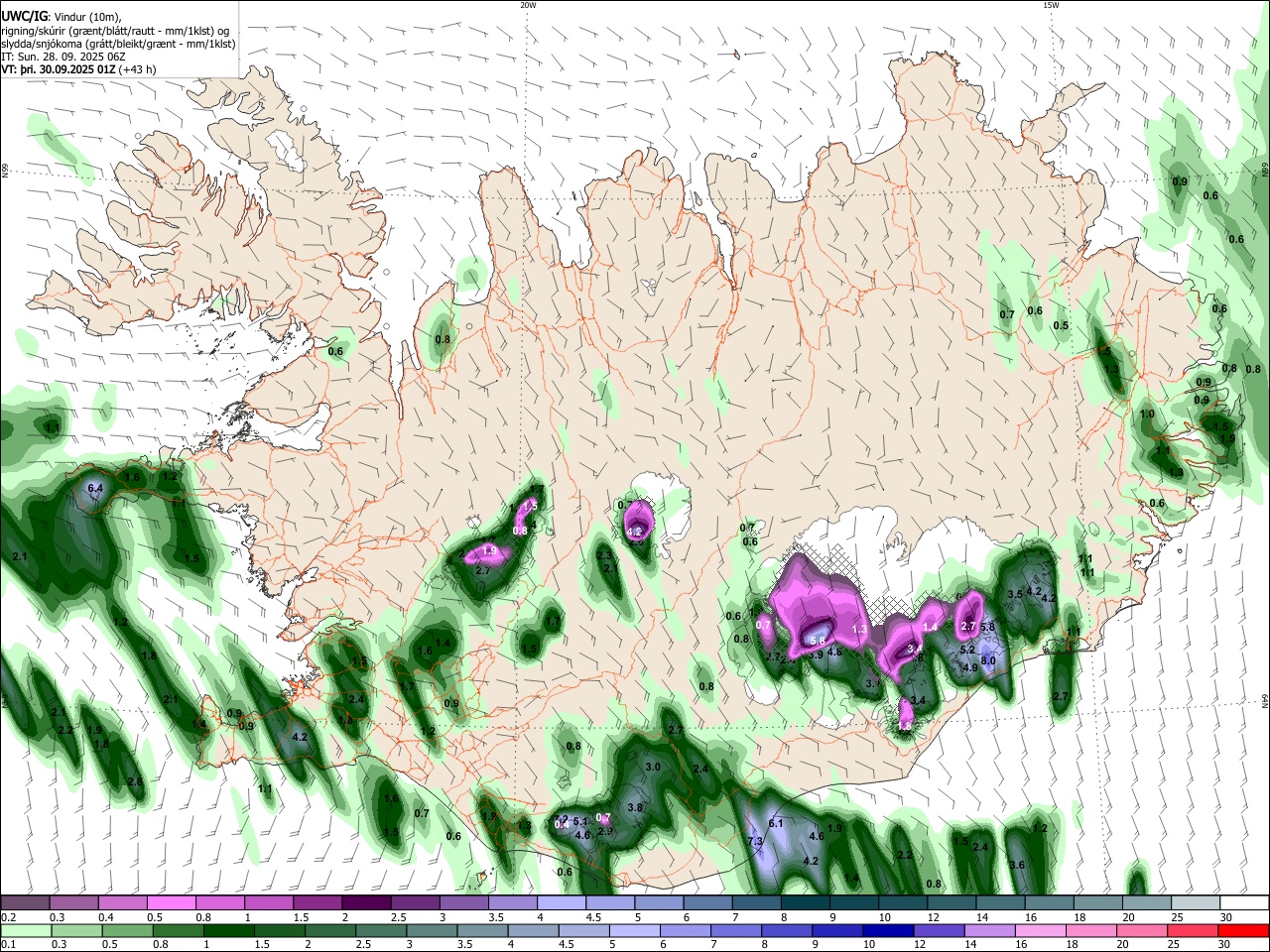Click the 7.3 precipitation value on the map

[754, 842]
